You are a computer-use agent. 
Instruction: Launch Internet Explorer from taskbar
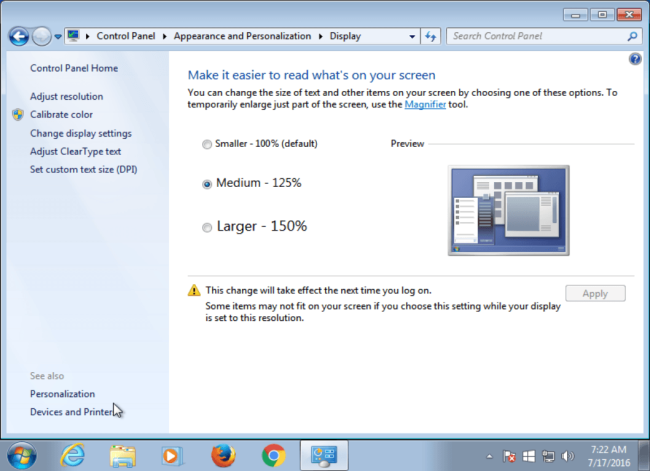73,456
